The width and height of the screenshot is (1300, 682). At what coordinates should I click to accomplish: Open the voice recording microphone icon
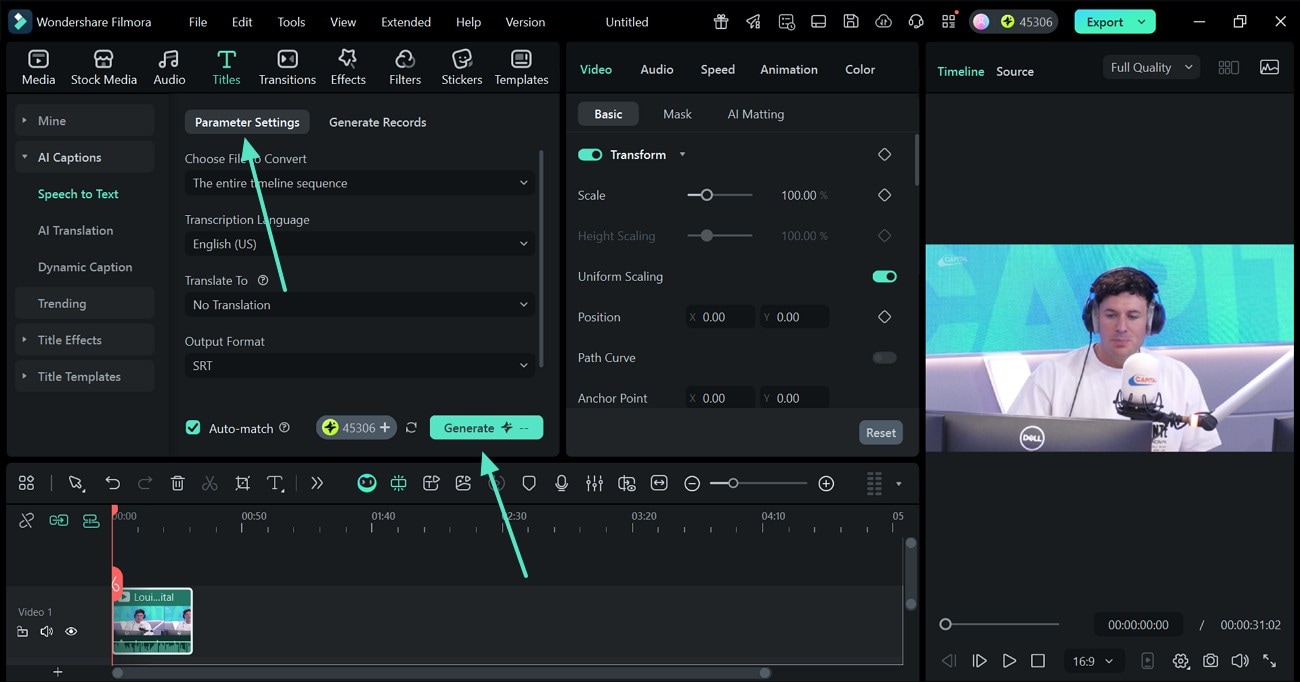(561, 483)
